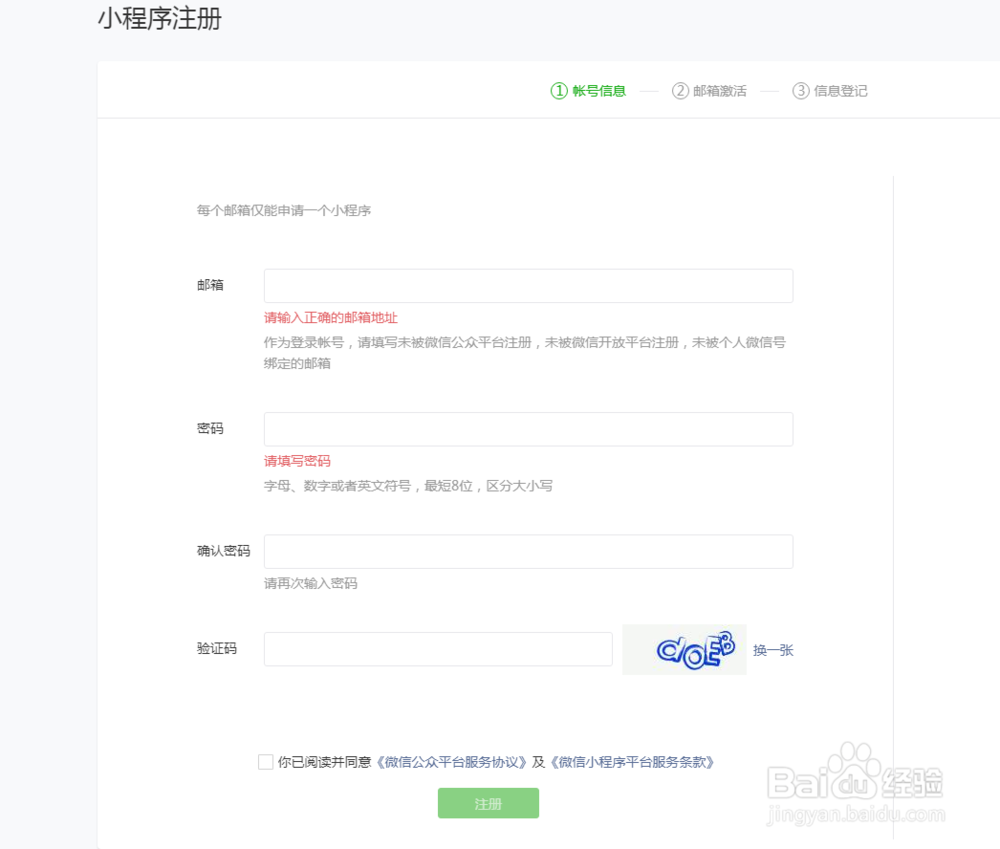Click the captcha image
Screen dimensions: 1000x849
(684, 649)
